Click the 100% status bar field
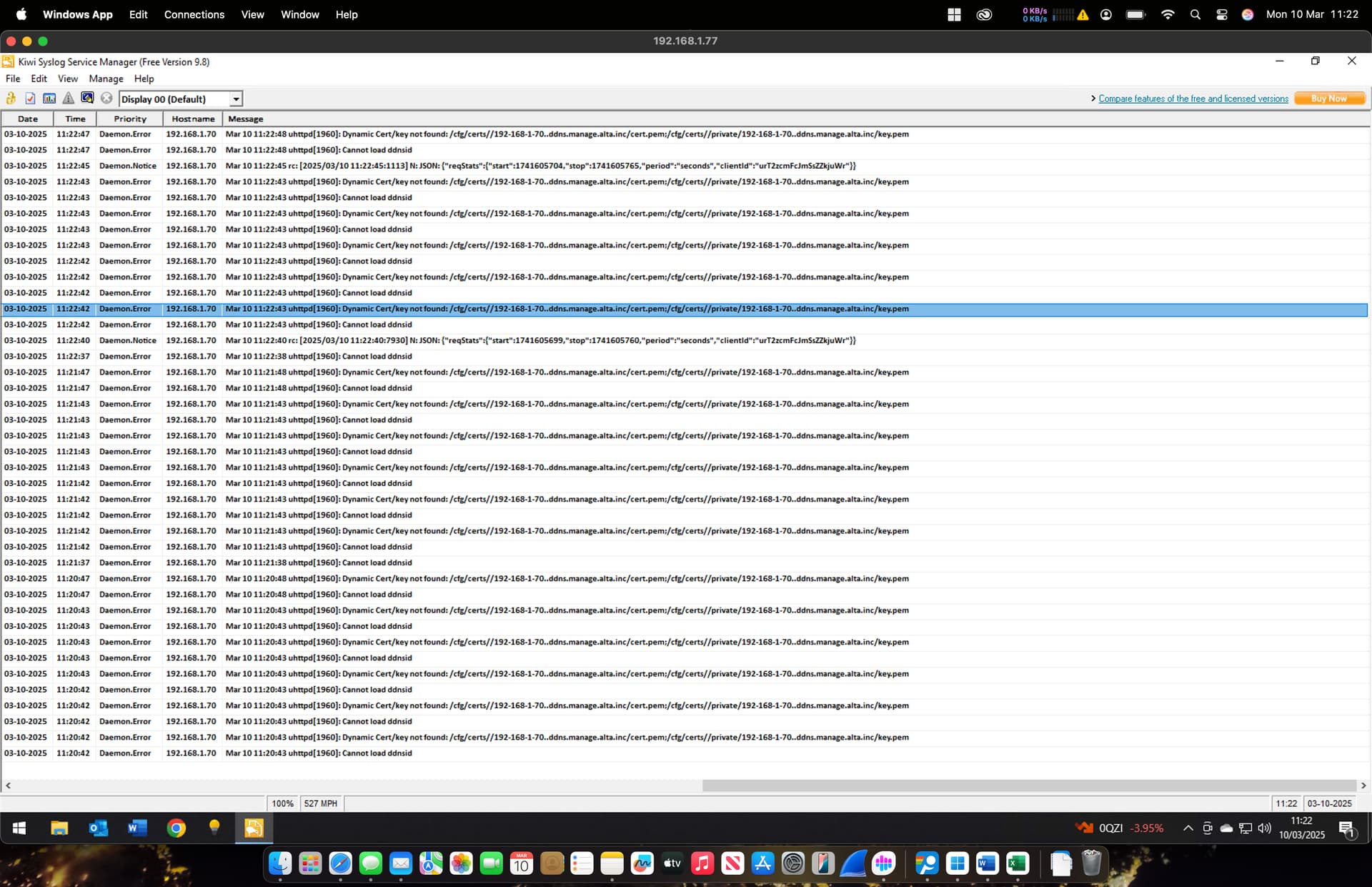This screenshot has width=1372, height=887. pos(282,803)
